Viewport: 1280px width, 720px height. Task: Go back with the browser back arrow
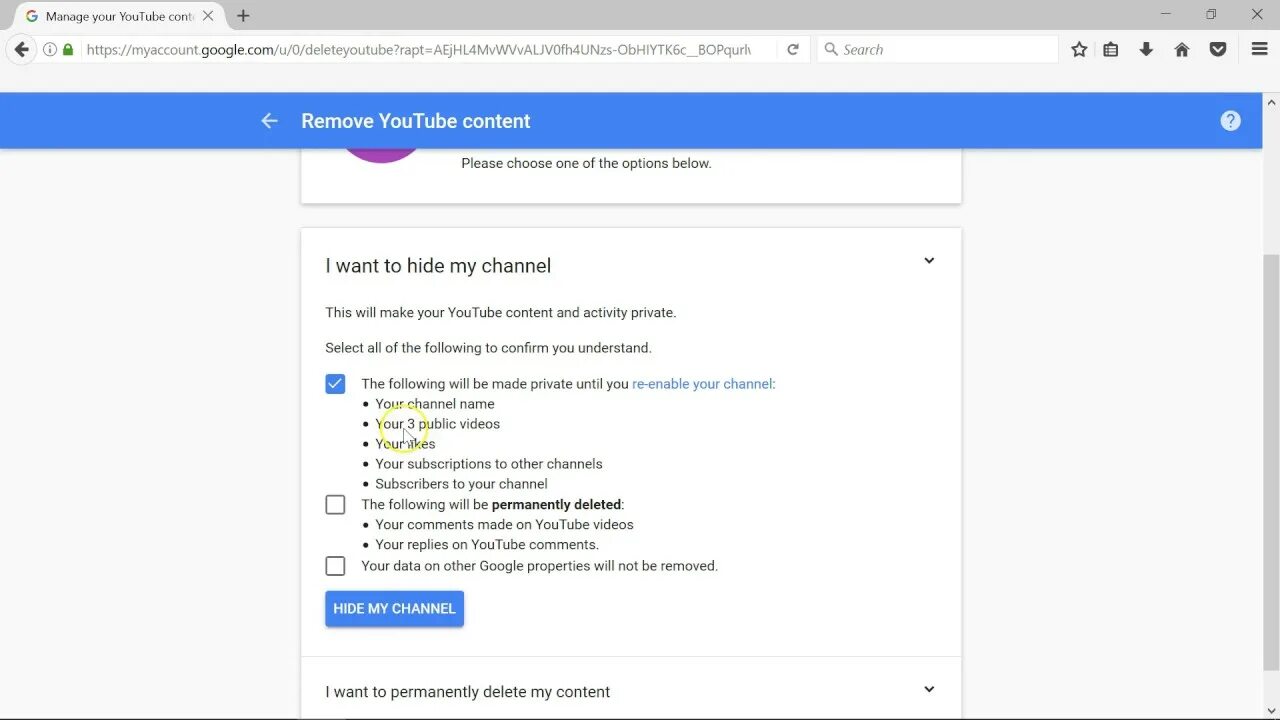coord(21,49)
